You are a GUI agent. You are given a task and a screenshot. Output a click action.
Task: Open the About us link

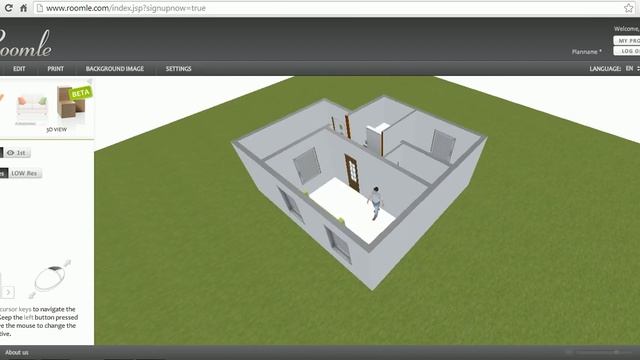[17, 352]
